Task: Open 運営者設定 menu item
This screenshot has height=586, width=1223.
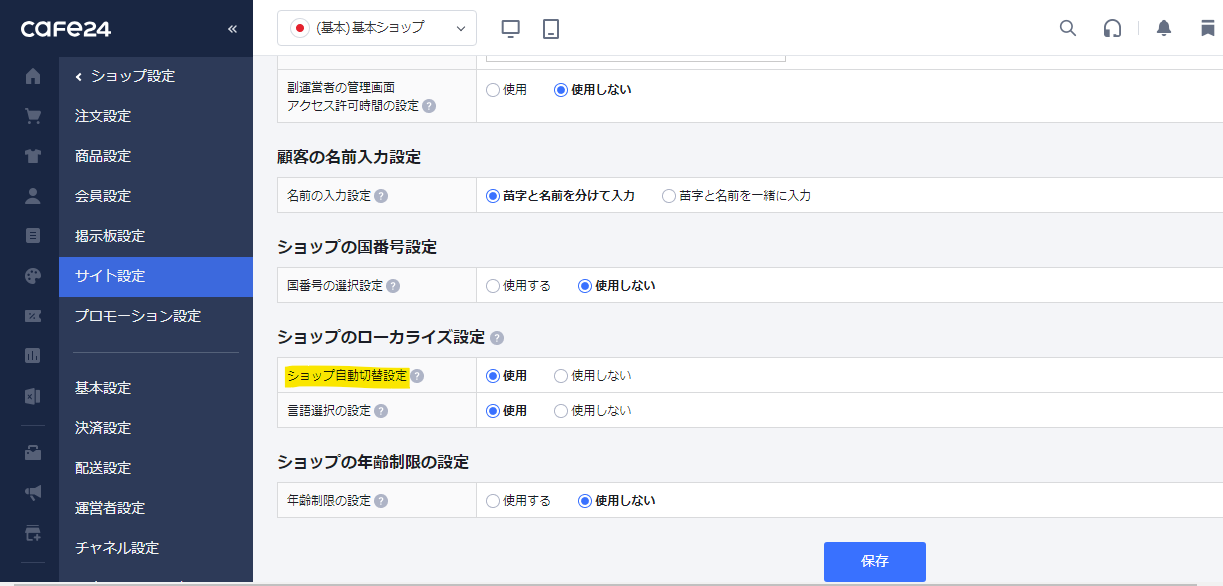Action: coord(156,508)
